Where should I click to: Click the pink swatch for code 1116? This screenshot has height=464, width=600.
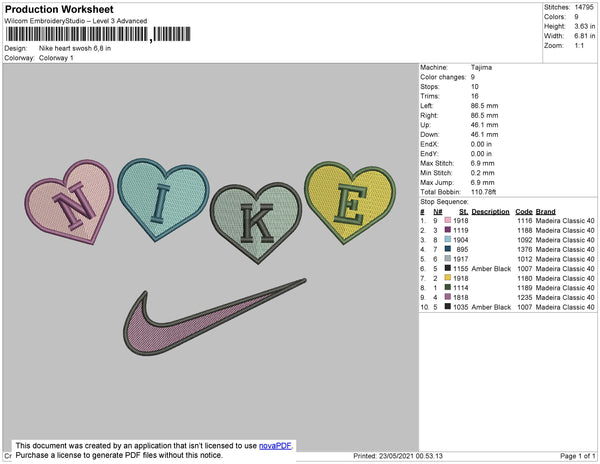[x=448, y=220]
